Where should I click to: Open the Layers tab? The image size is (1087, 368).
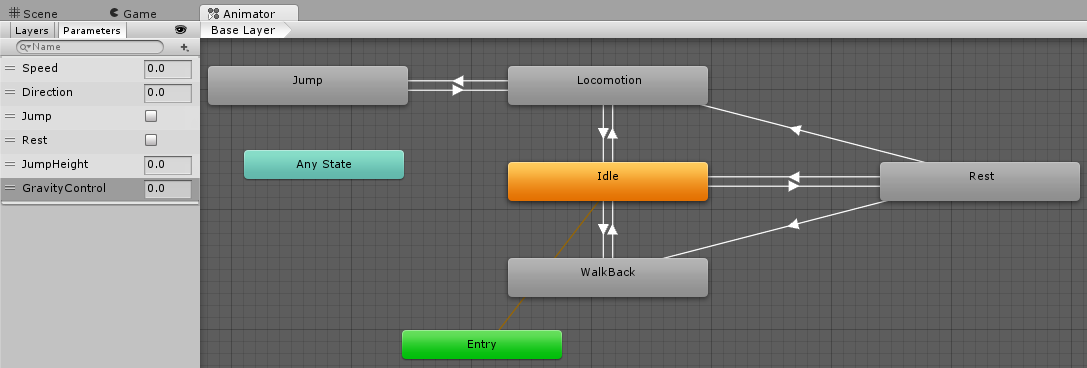click(x=32, y=30)
